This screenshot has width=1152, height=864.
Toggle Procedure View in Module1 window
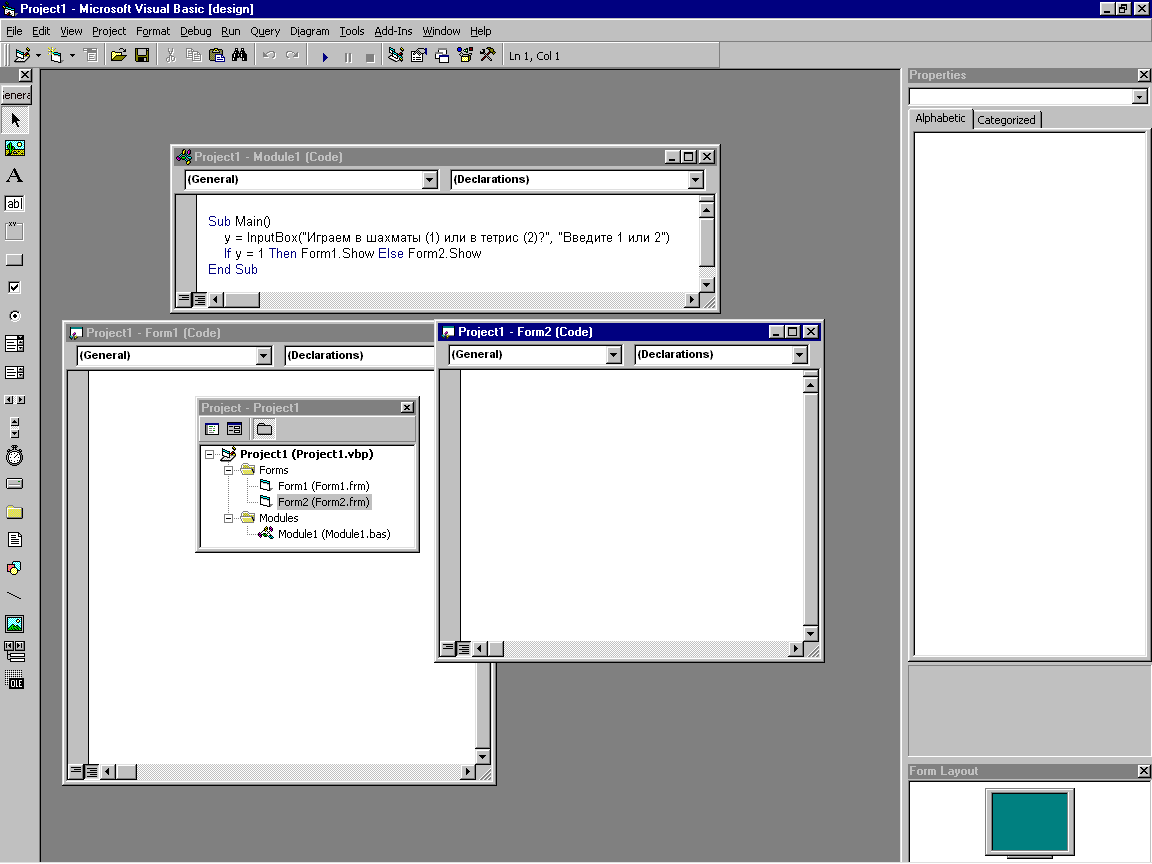click(x=184, y=299)
